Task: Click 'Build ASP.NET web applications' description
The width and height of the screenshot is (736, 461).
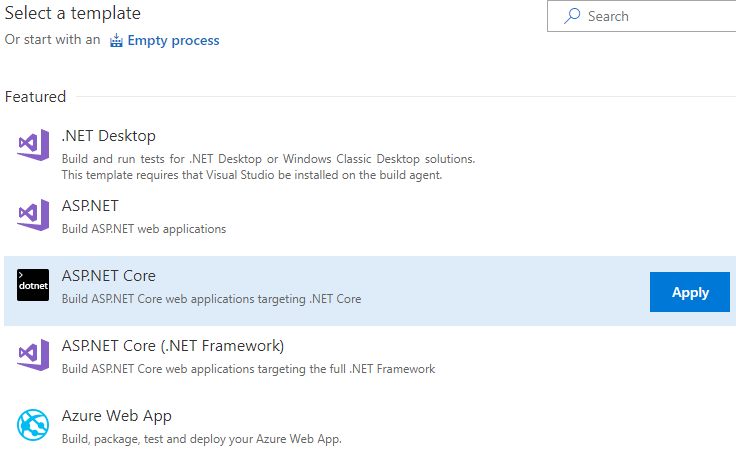Action: [143, 229]
